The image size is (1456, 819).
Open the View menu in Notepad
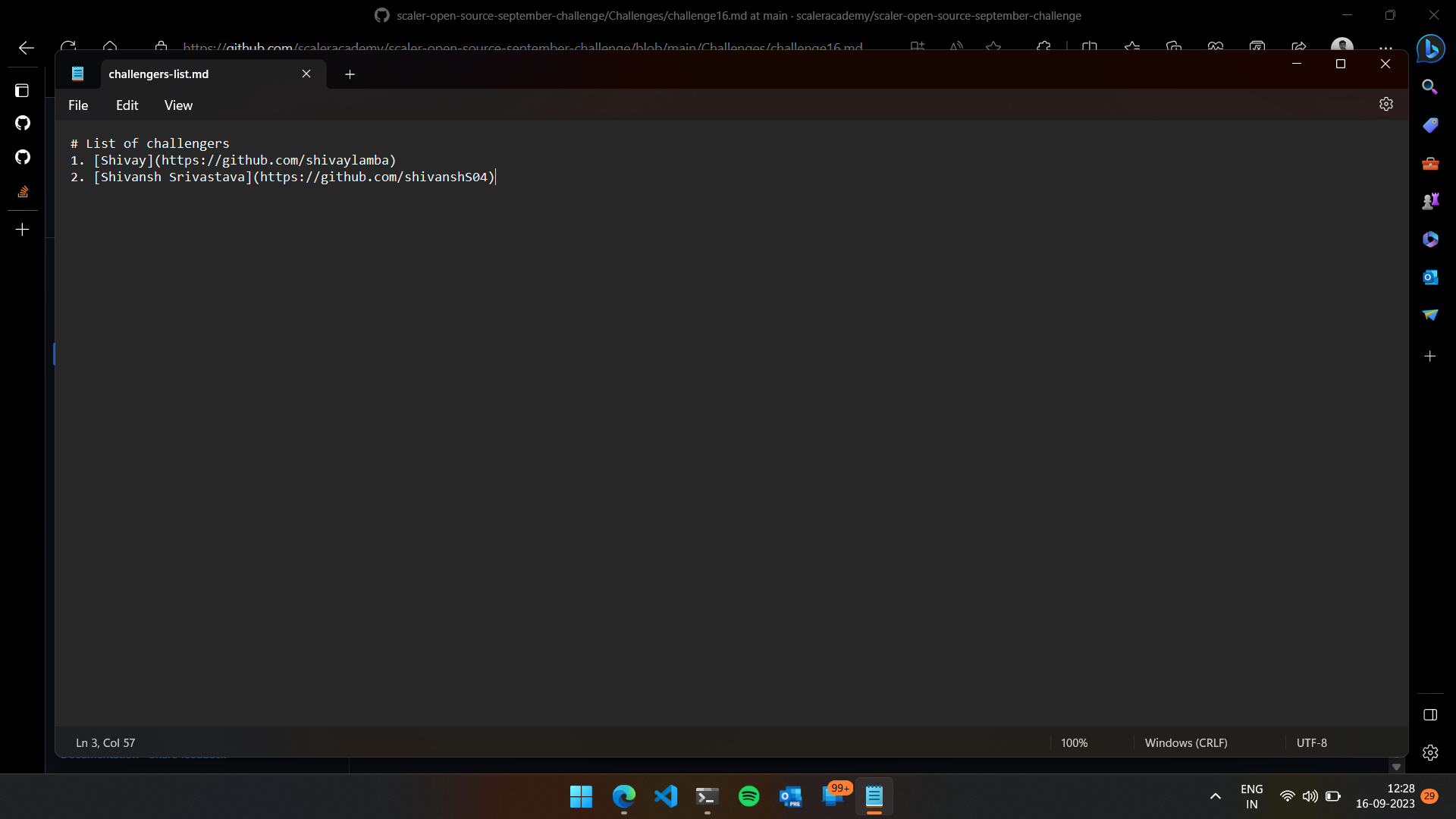coord(177,105)
